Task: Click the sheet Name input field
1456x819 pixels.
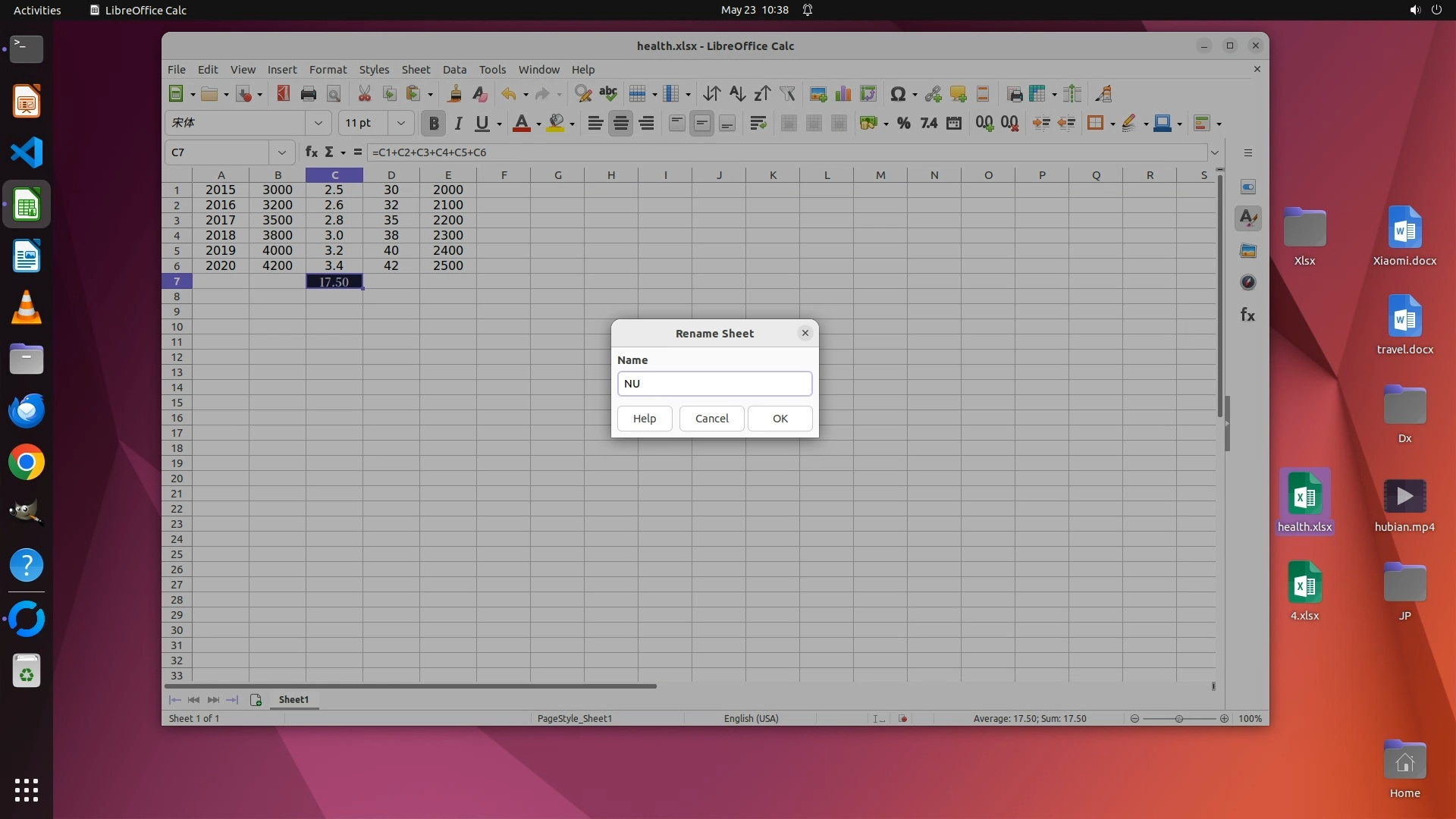Action: [714, 384]
